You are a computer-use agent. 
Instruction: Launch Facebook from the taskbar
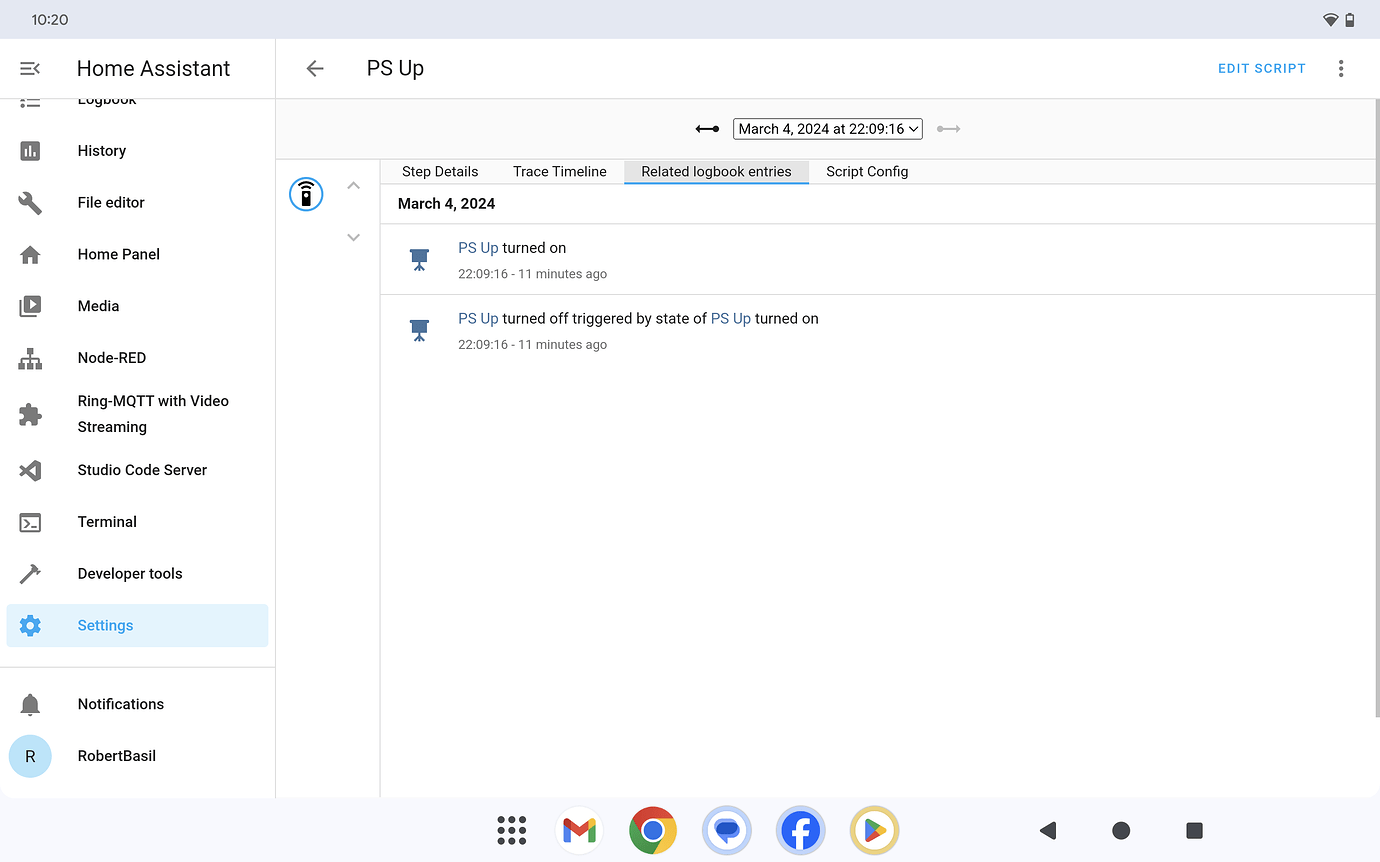point(801,830)
